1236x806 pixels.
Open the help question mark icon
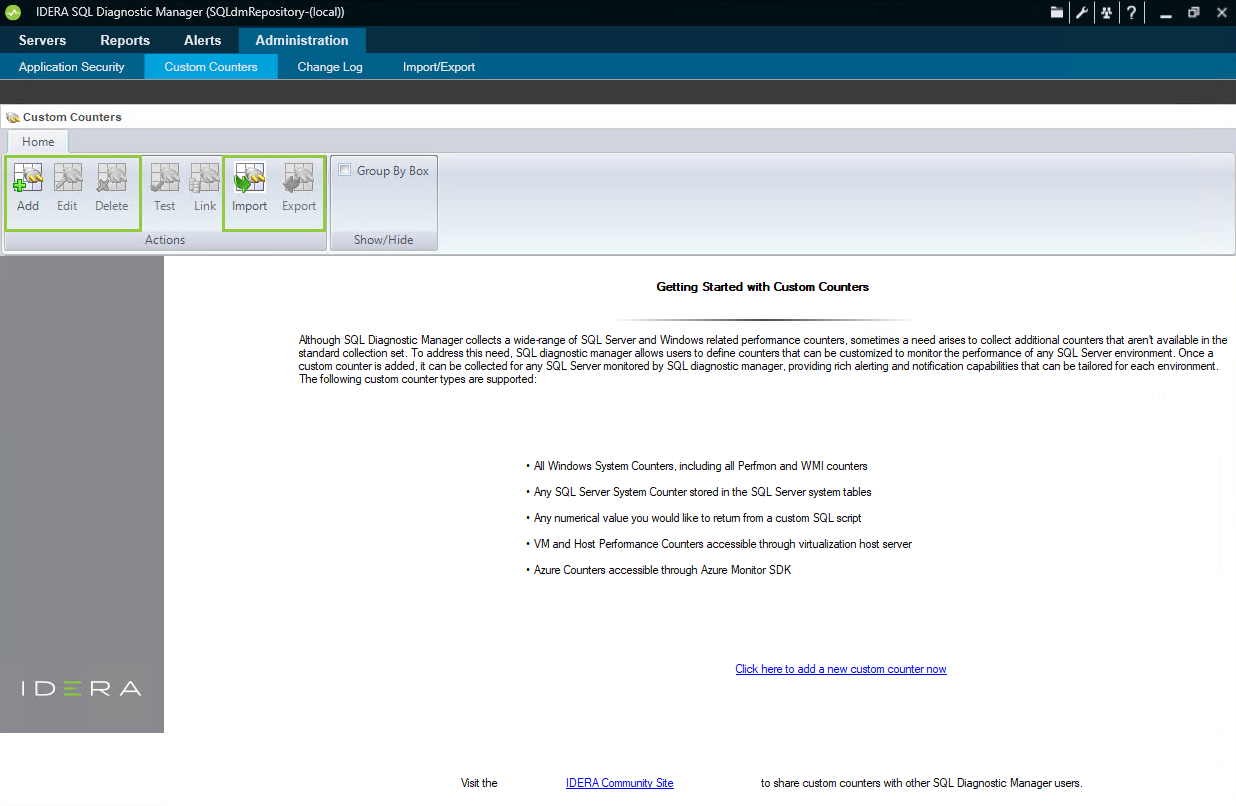point(1131,13)
